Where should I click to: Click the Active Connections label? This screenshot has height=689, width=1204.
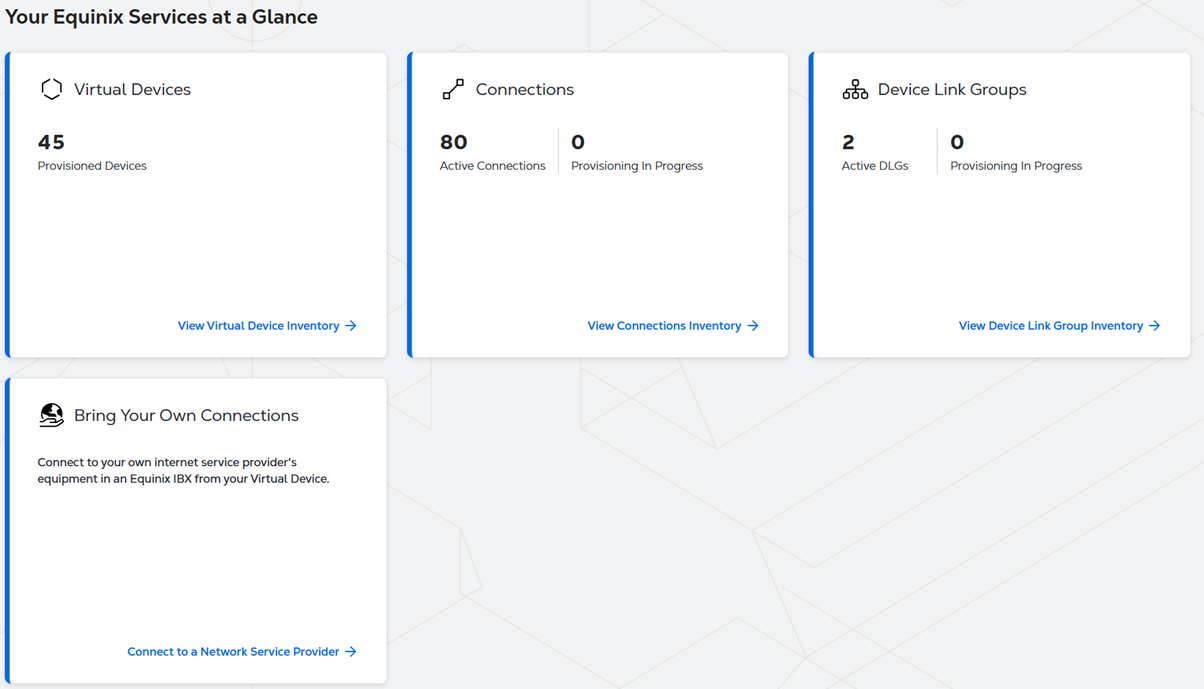493,166
